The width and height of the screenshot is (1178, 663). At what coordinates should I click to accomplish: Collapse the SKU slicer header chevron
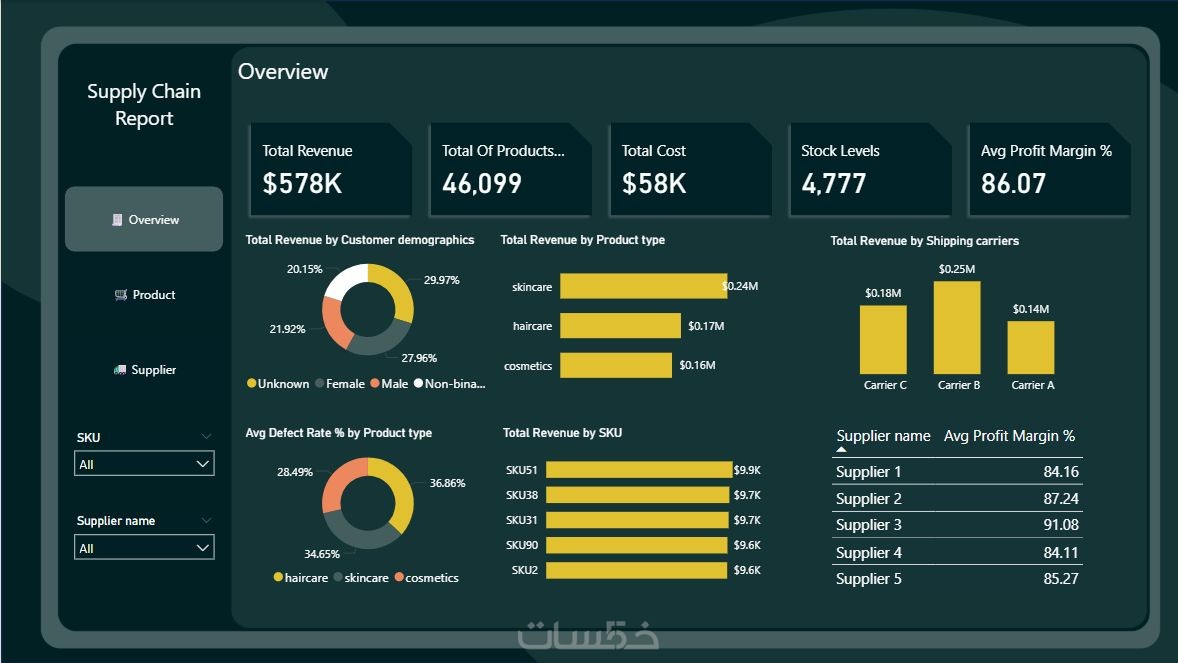206,437
